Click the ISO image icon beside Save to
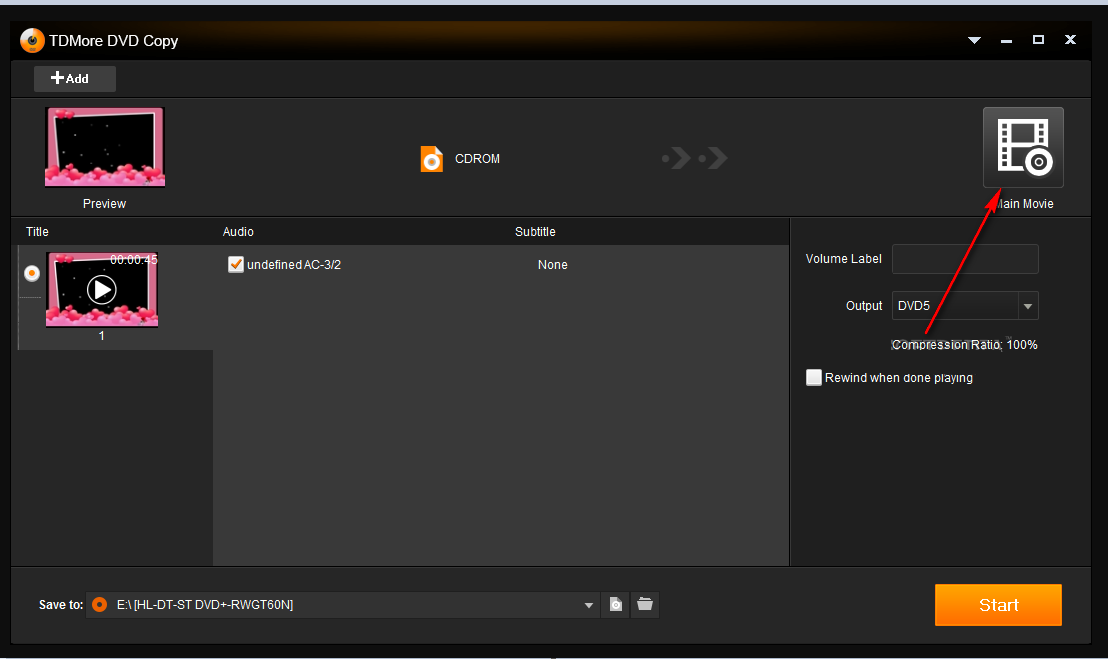Viewport: 1108px width, 659px height. (615, 605)
